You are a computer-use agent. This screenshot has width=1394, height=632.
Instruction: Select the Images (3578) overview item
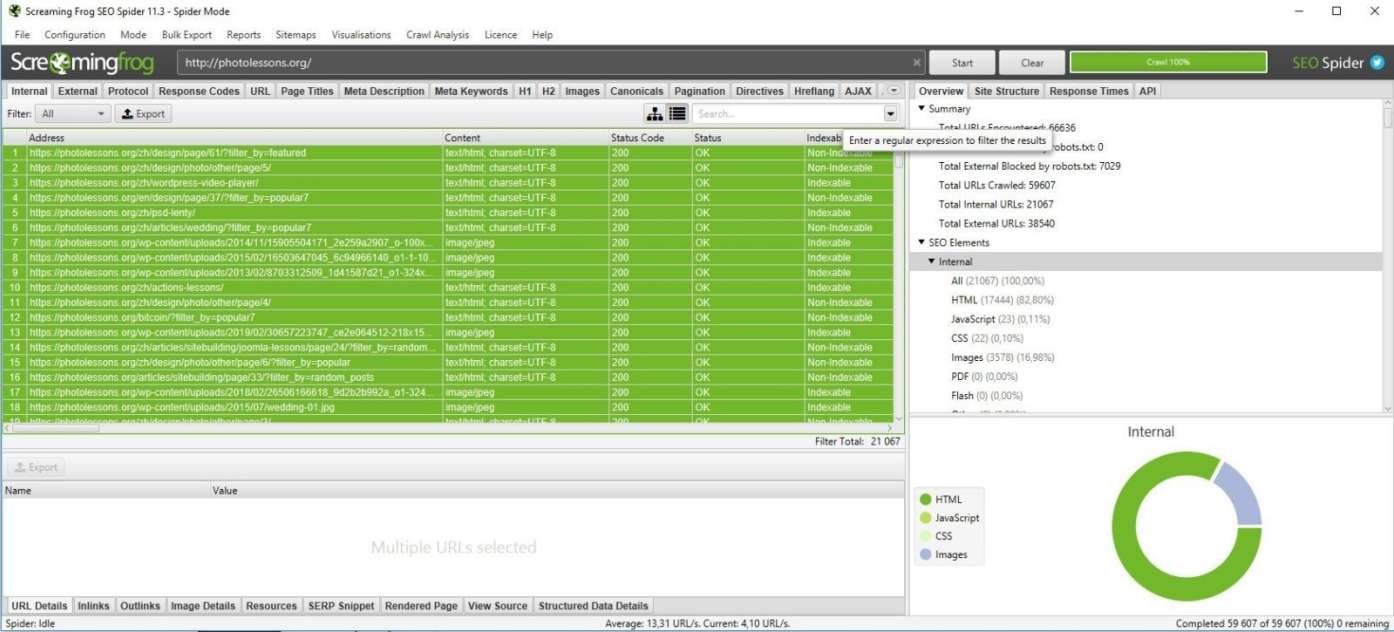click(1002, 357)
